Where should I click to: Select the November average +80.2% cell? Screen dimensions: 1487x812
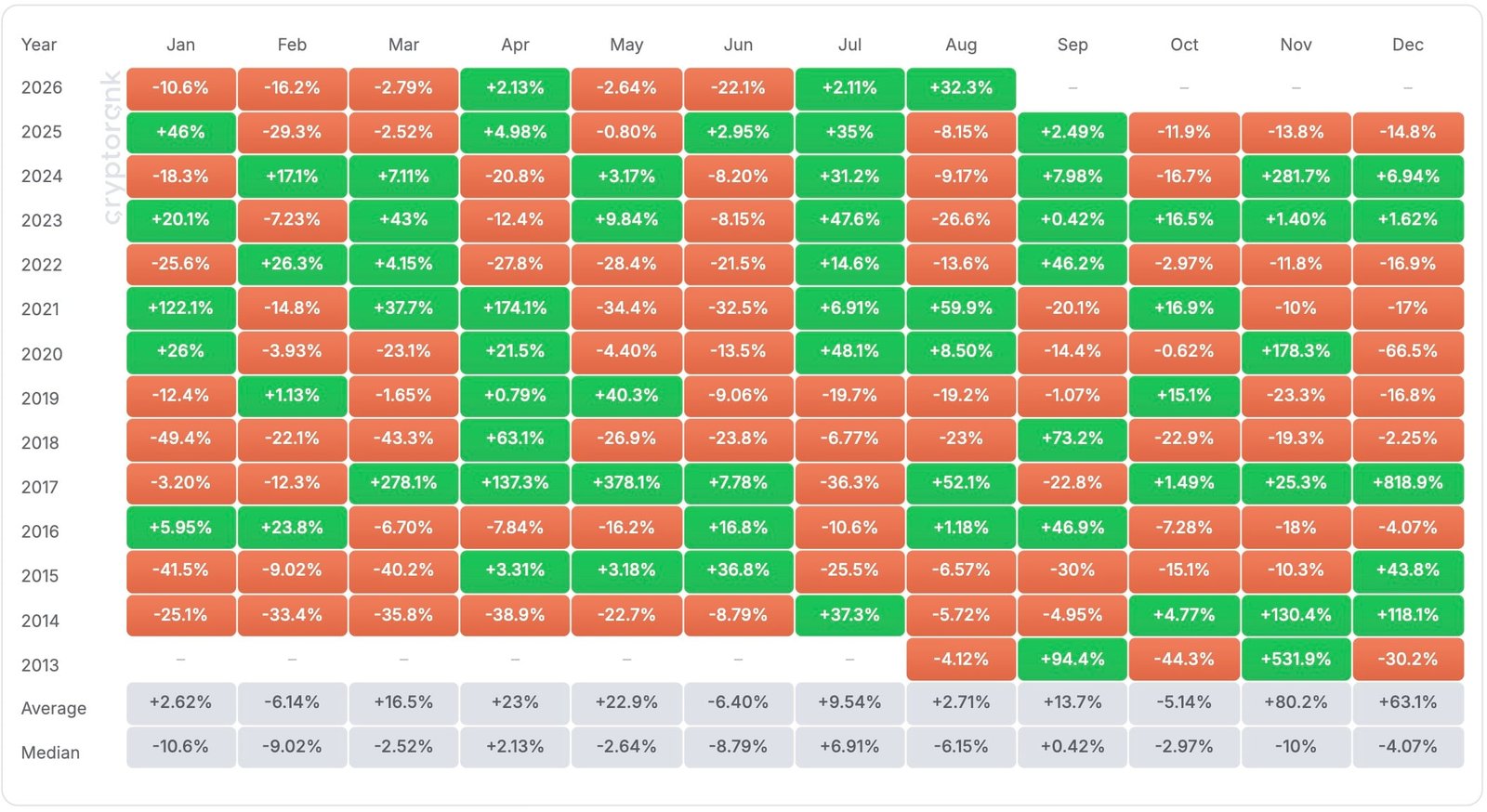1296,703
